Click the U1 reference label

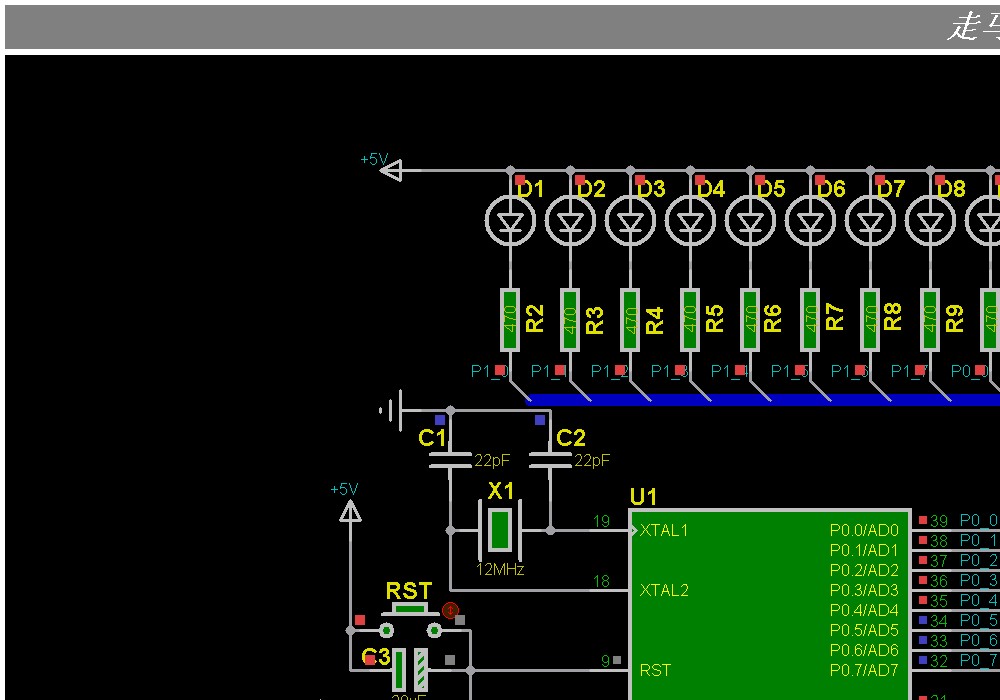click(x=643, y=497)
